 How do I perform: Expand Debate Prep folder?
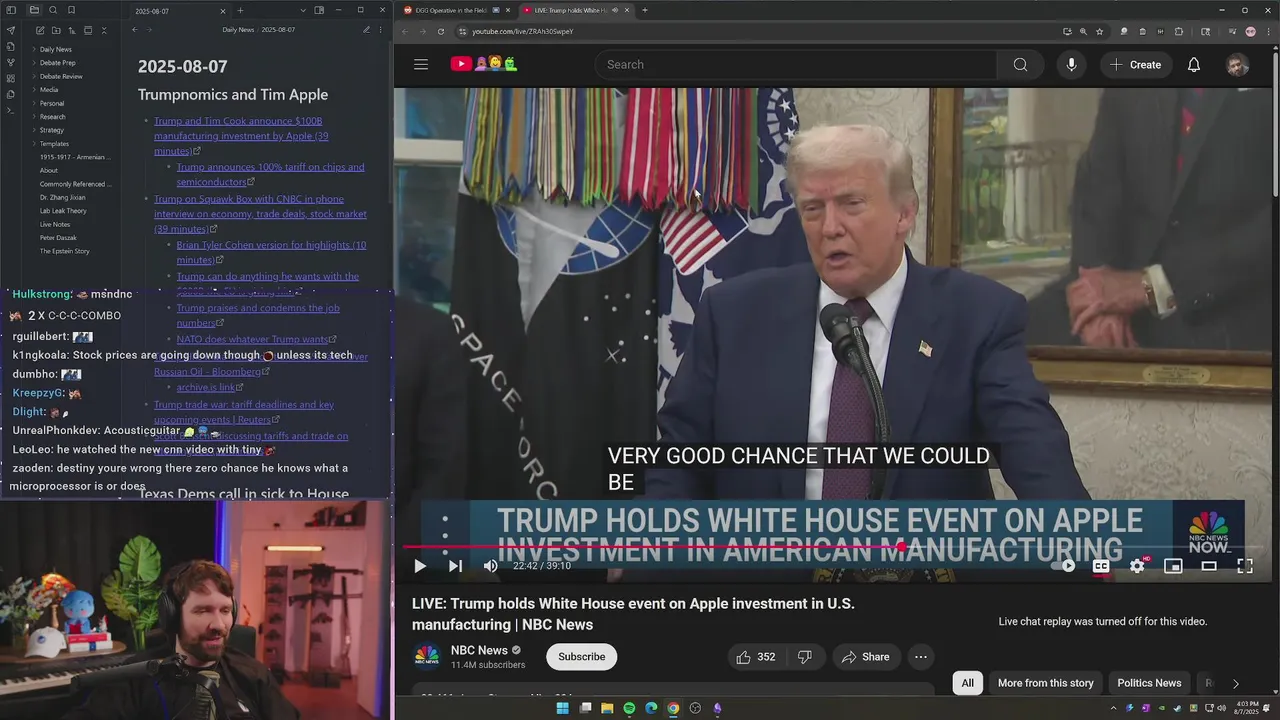pyautogui.click(x=57, y=63)
